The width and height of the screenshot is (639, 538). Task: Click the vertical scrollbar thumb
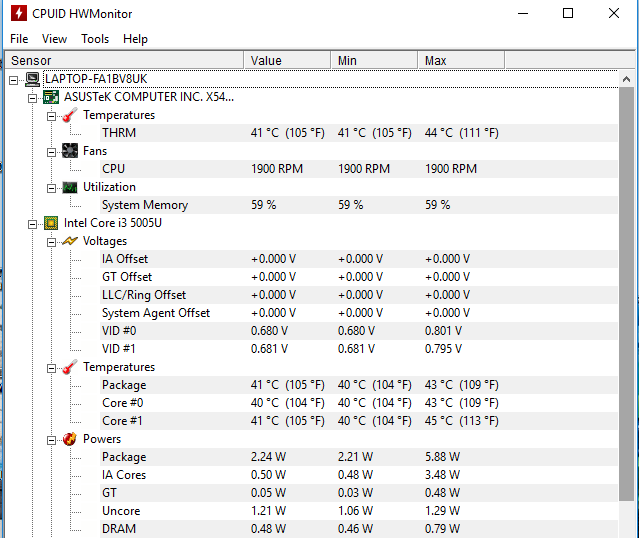click(626, 293)
